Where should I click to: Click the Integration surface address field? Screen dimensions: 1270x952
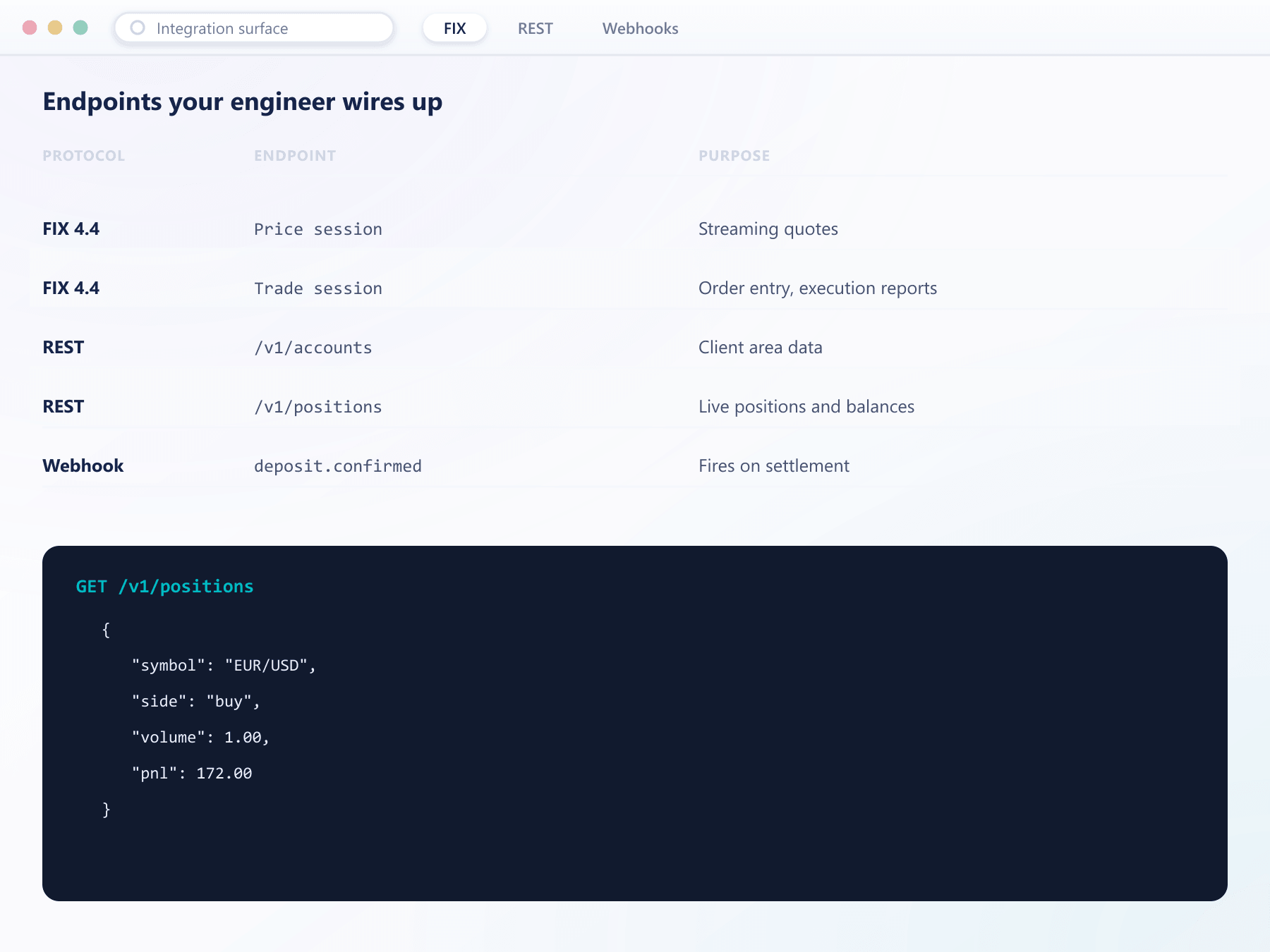point(254,28)
